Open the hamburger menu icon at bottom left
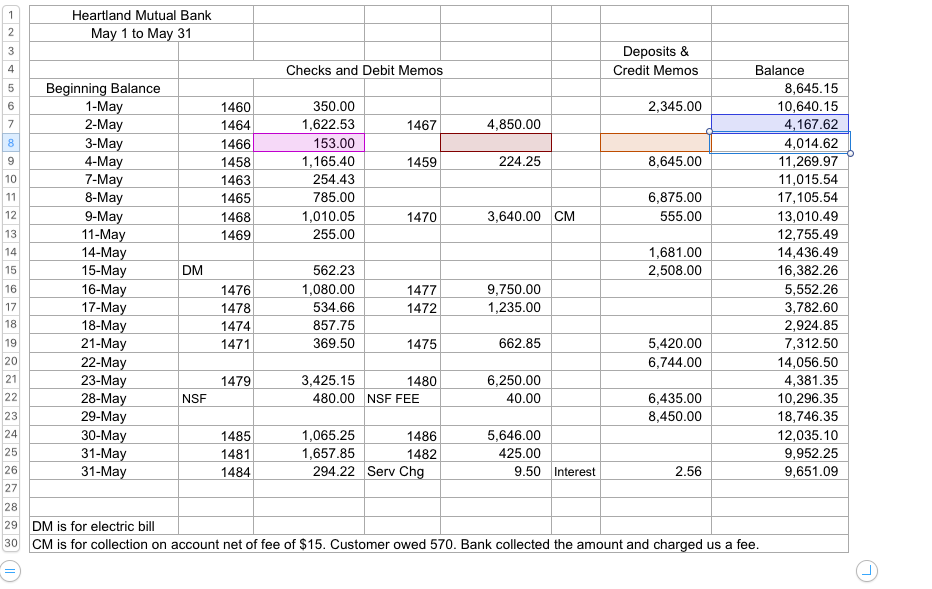932x589 pixels. (x=9, y=570)
